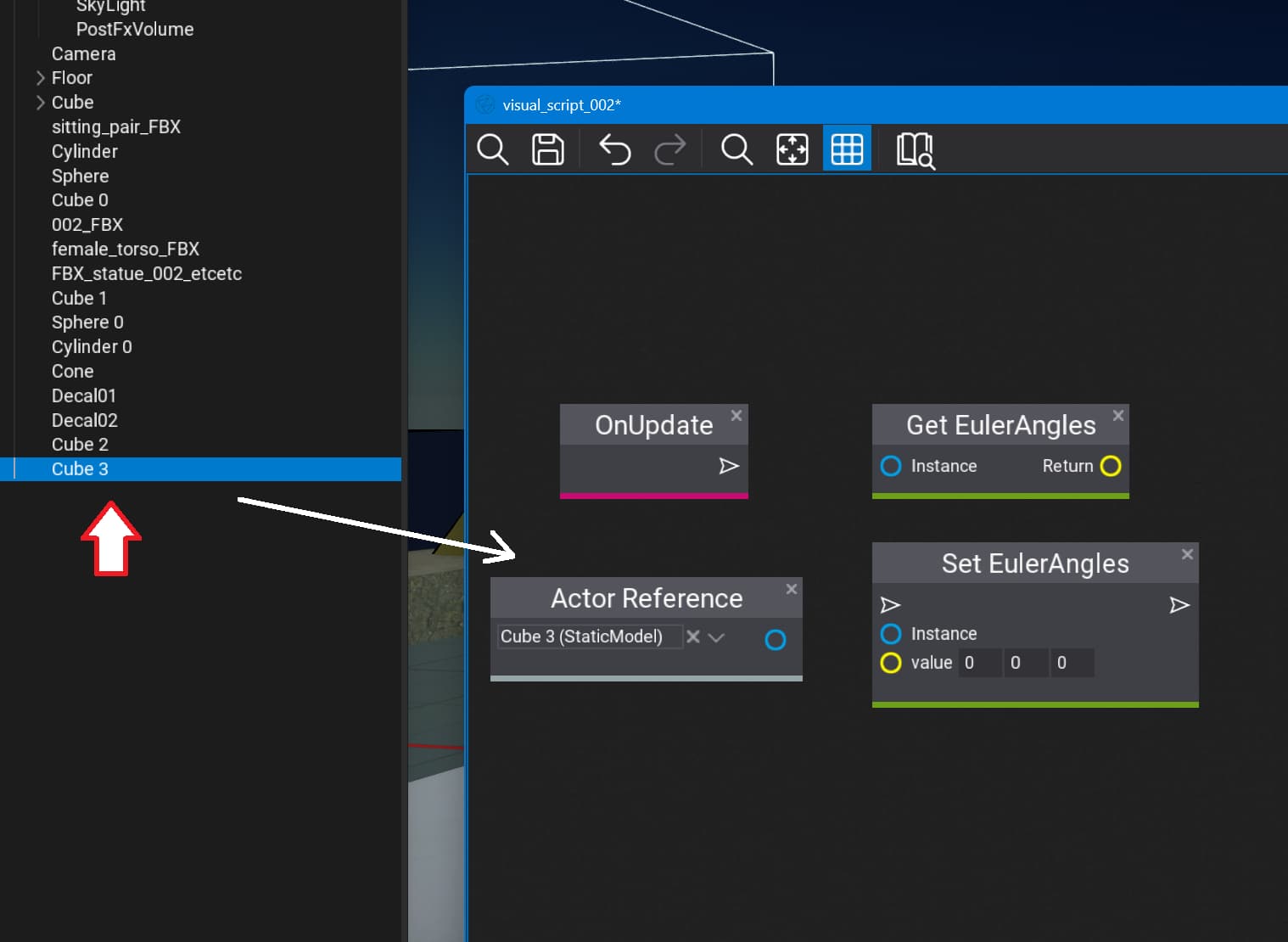This screenshot has width=1288, height=942.
Task: Expand the Cube tree item
Action: [40, 103]
